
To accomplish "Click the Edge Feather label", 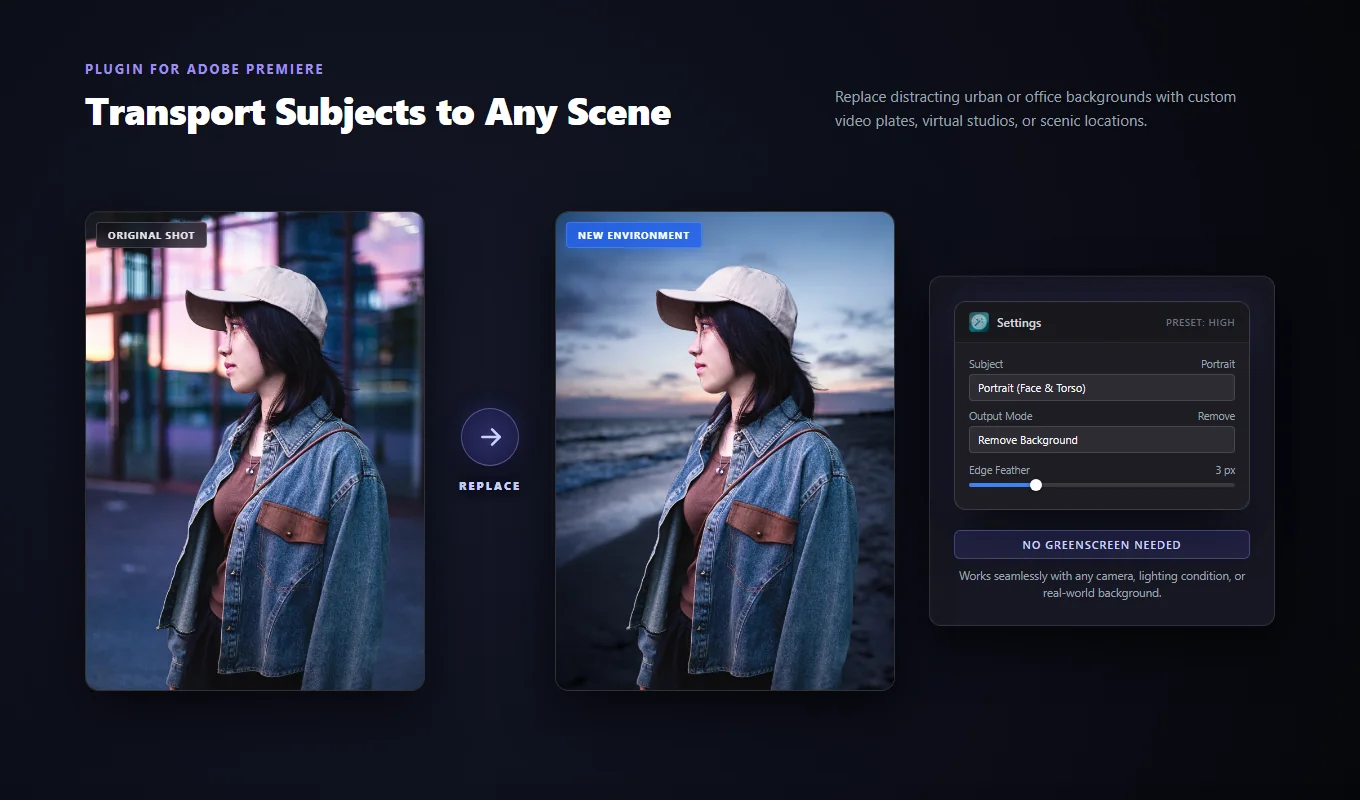I will [x=999, y=470].
